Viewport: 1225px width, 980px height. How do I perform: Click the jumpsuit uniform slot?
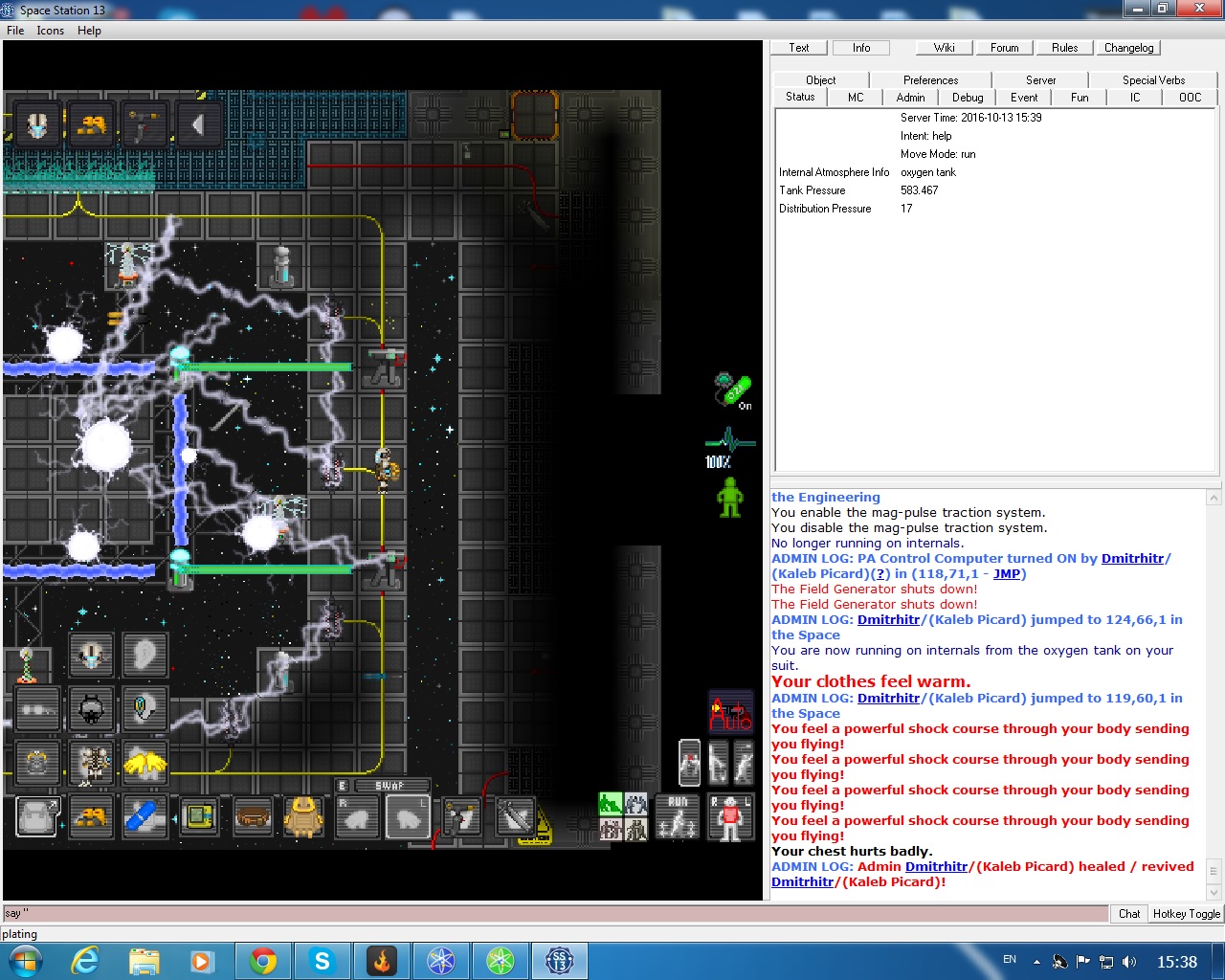click(x=37, y=763)
